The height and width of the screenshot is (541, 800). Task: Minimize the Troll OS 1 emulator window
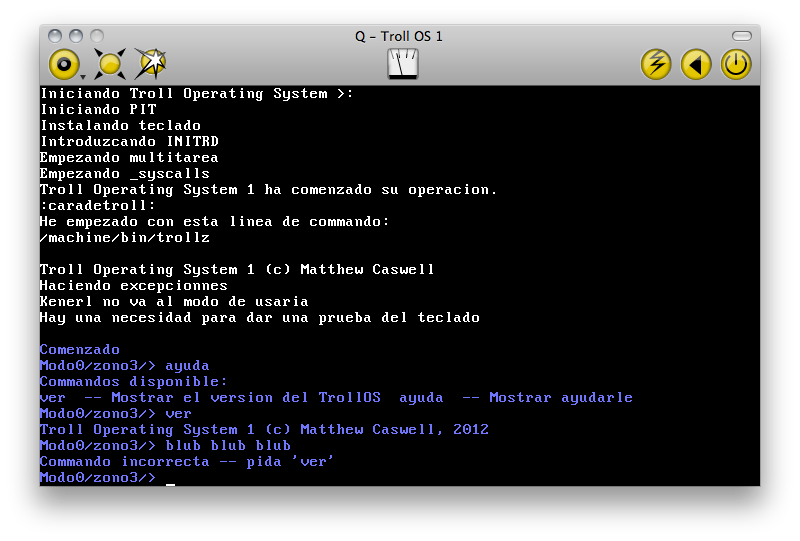click(76, 36)
